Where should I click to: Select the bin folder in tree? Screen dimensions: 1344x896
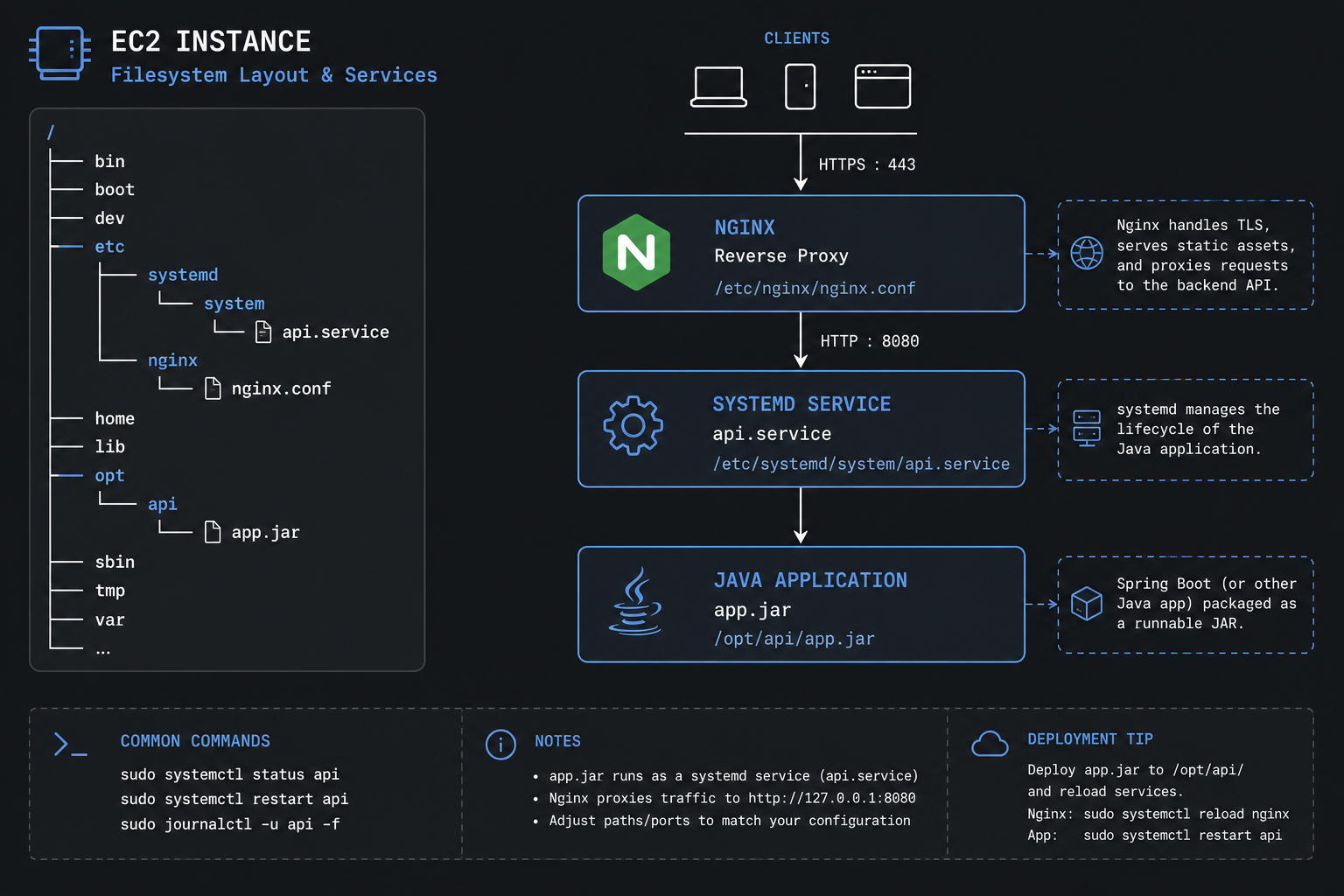109,161
